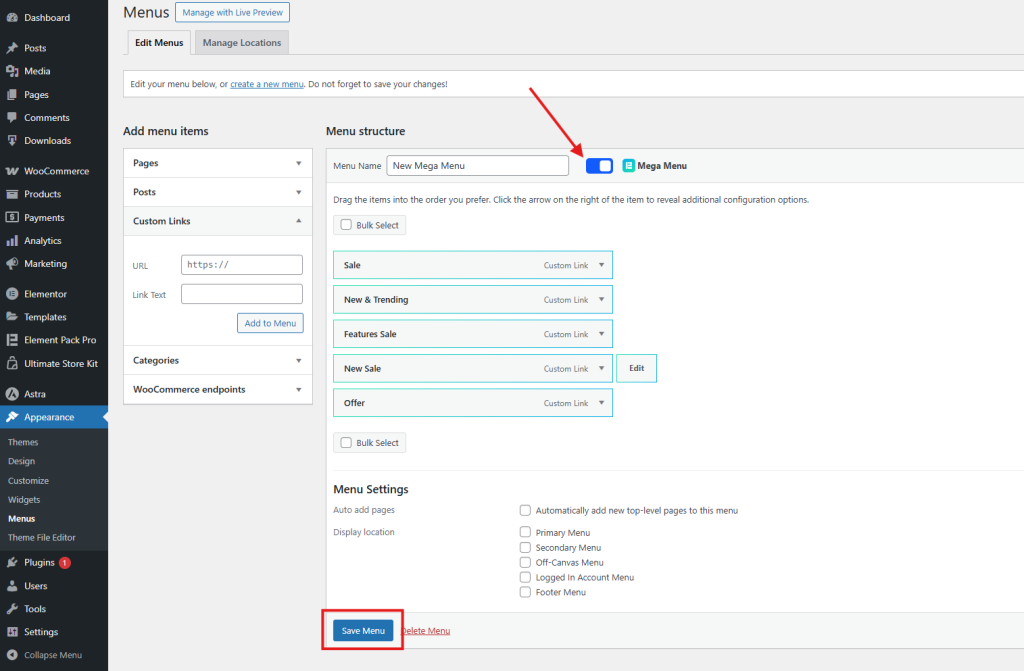Click the Ultimate Store Kit icon
The height and width of the screenshot is (671, 1024).
coord(12,364)
